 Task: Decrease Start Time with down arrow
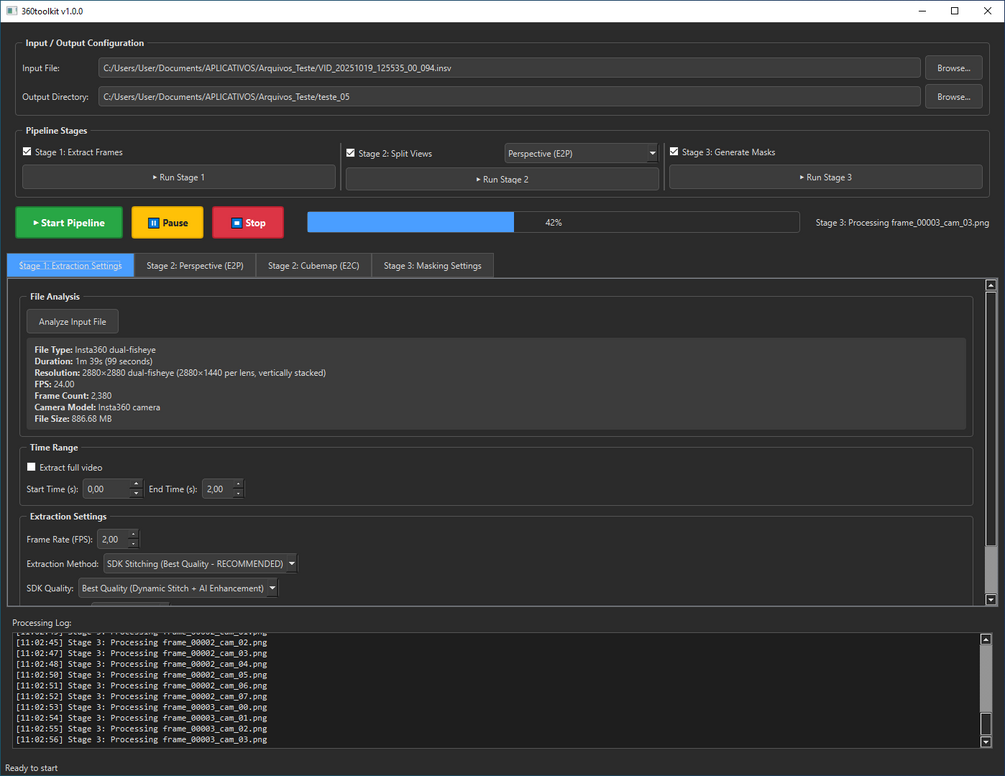136,494
